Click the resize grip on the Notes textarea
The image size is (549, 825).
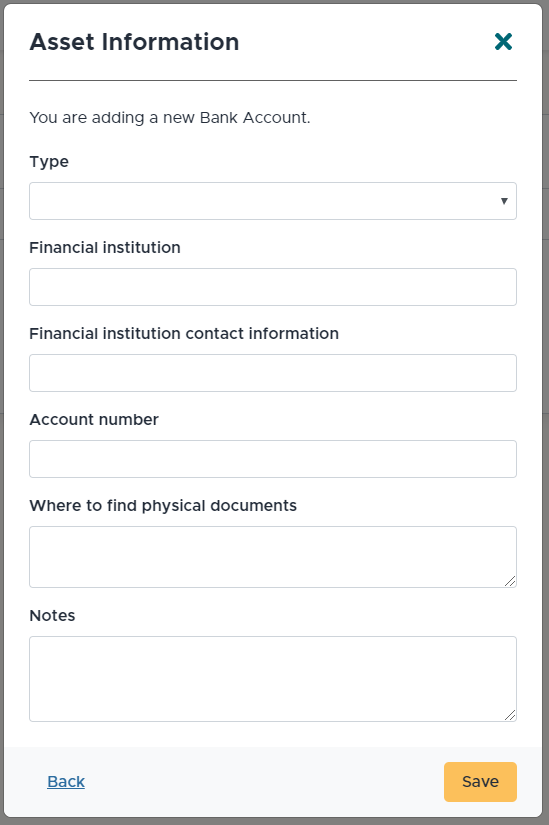pos(510,715)
